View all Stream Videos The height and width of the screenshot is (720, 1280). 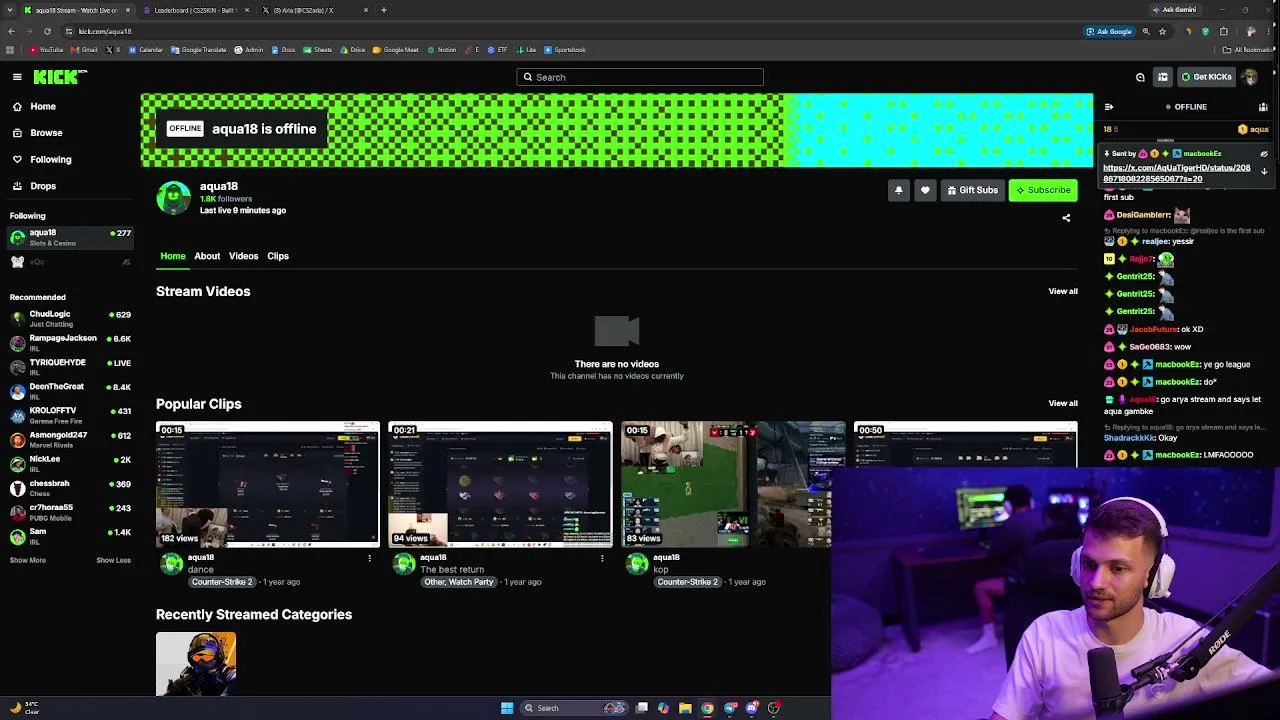coord(1063,291)
